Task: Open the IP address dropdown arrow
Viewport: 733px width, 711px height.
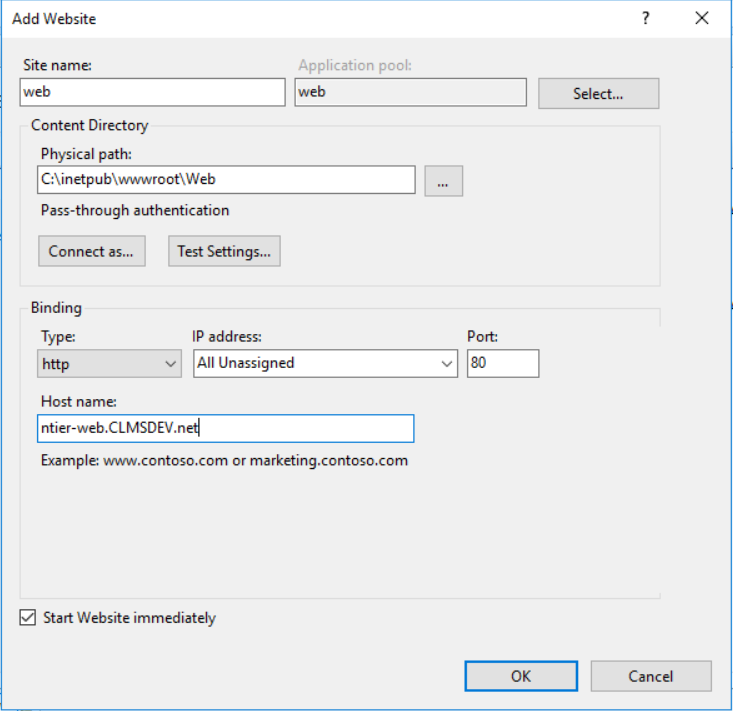Action: click(447, 364)
